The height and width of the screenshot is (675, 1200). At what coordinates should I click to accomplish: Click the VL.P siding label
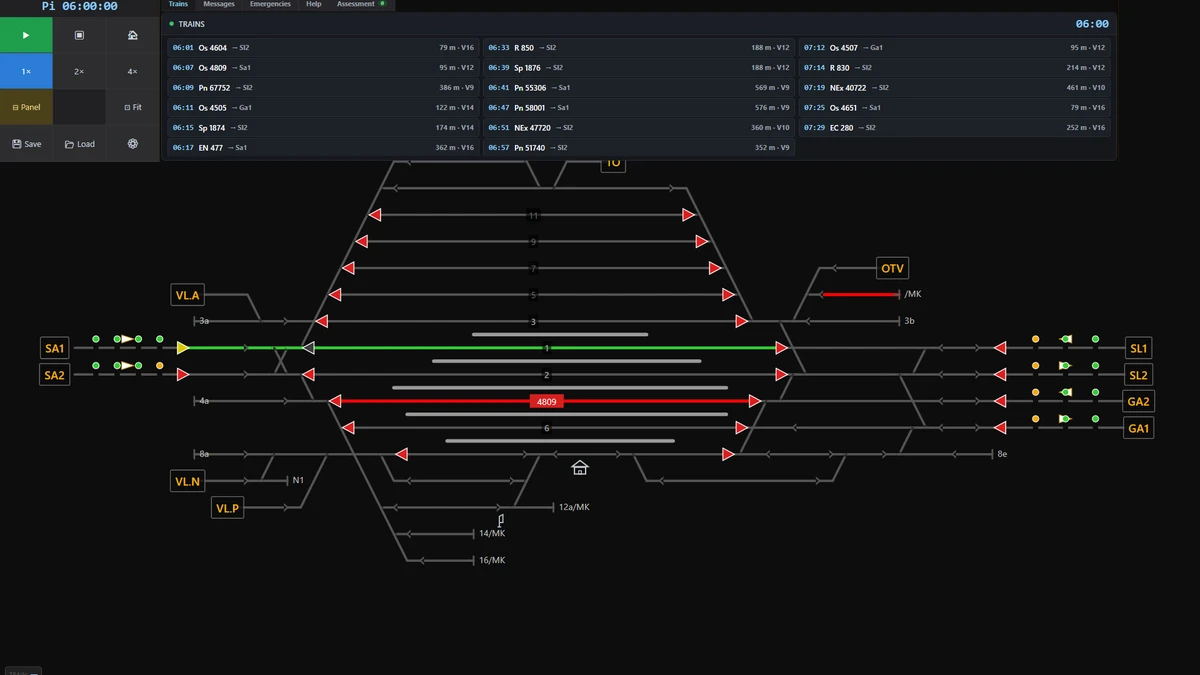228,508
